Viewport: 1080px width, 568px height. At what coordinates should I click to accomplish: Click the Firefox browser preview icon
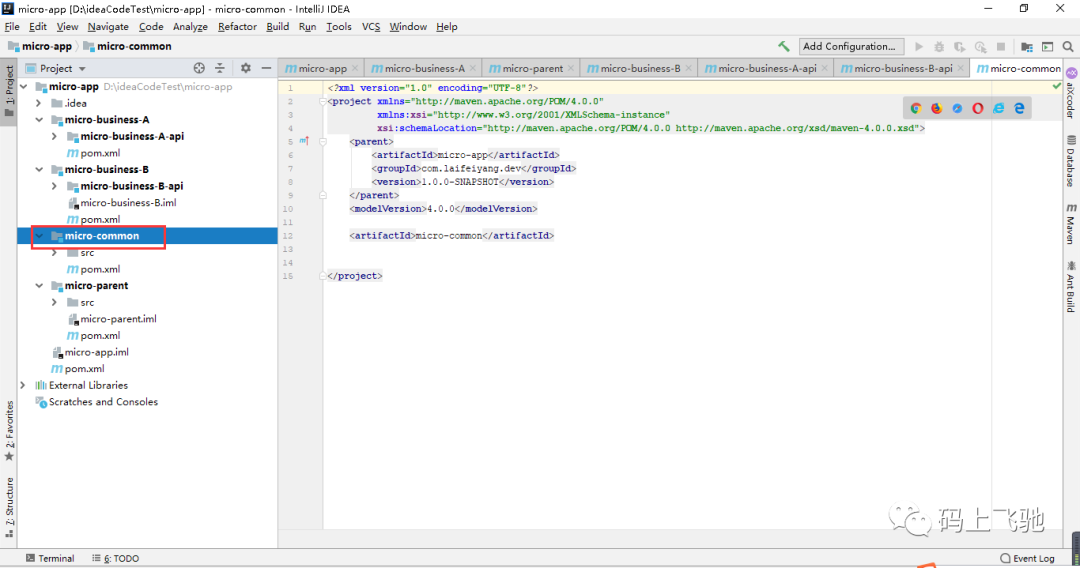[x=936, y=108]
